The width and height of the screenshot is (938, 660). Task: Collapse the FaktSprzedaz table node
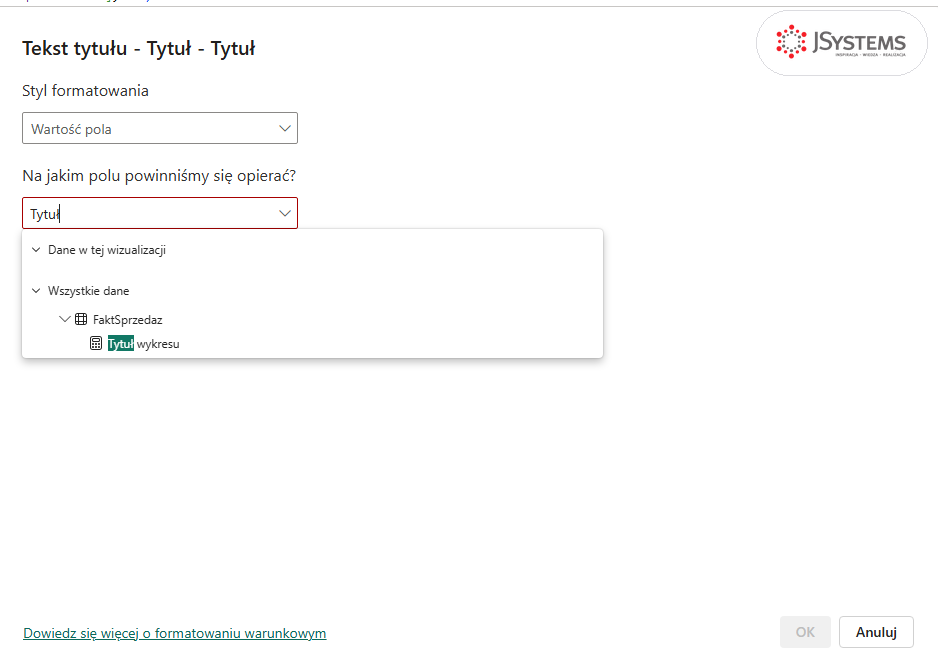pyautogui.click(x=65, y=320)
